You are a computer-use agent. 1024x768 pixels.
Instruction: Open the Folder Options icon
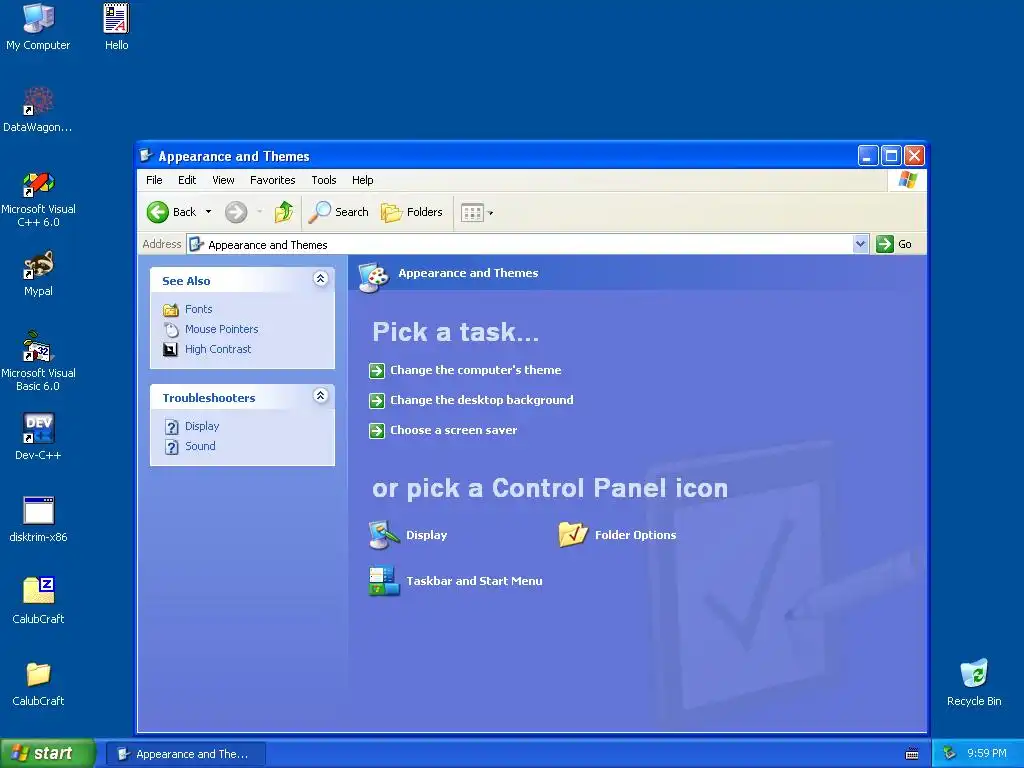(x=617, y=535)
